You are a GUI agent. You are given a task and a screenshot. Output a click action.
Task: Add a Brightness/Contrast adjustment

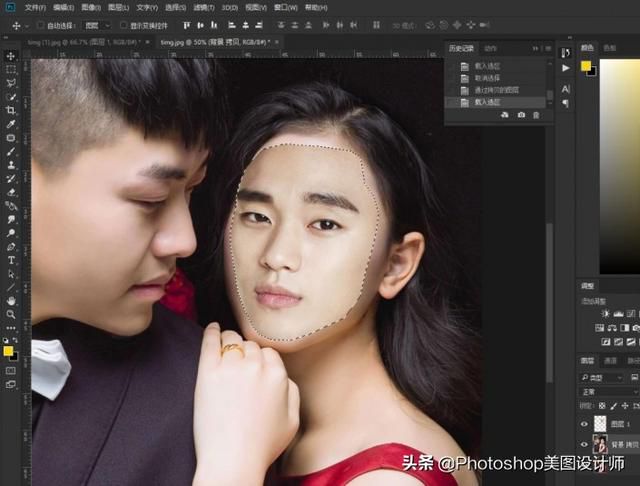click(605, 314)
